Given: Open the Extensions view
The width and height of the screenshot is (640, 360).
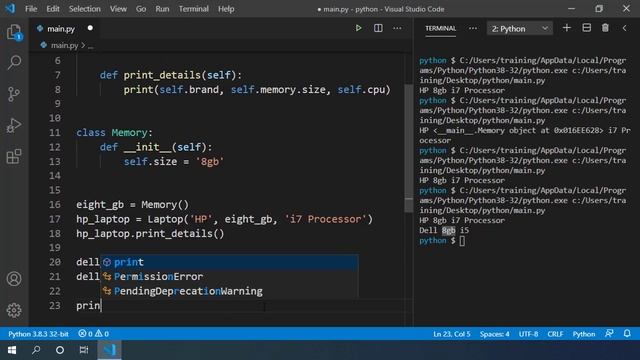Looking at the screenshot, I should tap(14, 156).
